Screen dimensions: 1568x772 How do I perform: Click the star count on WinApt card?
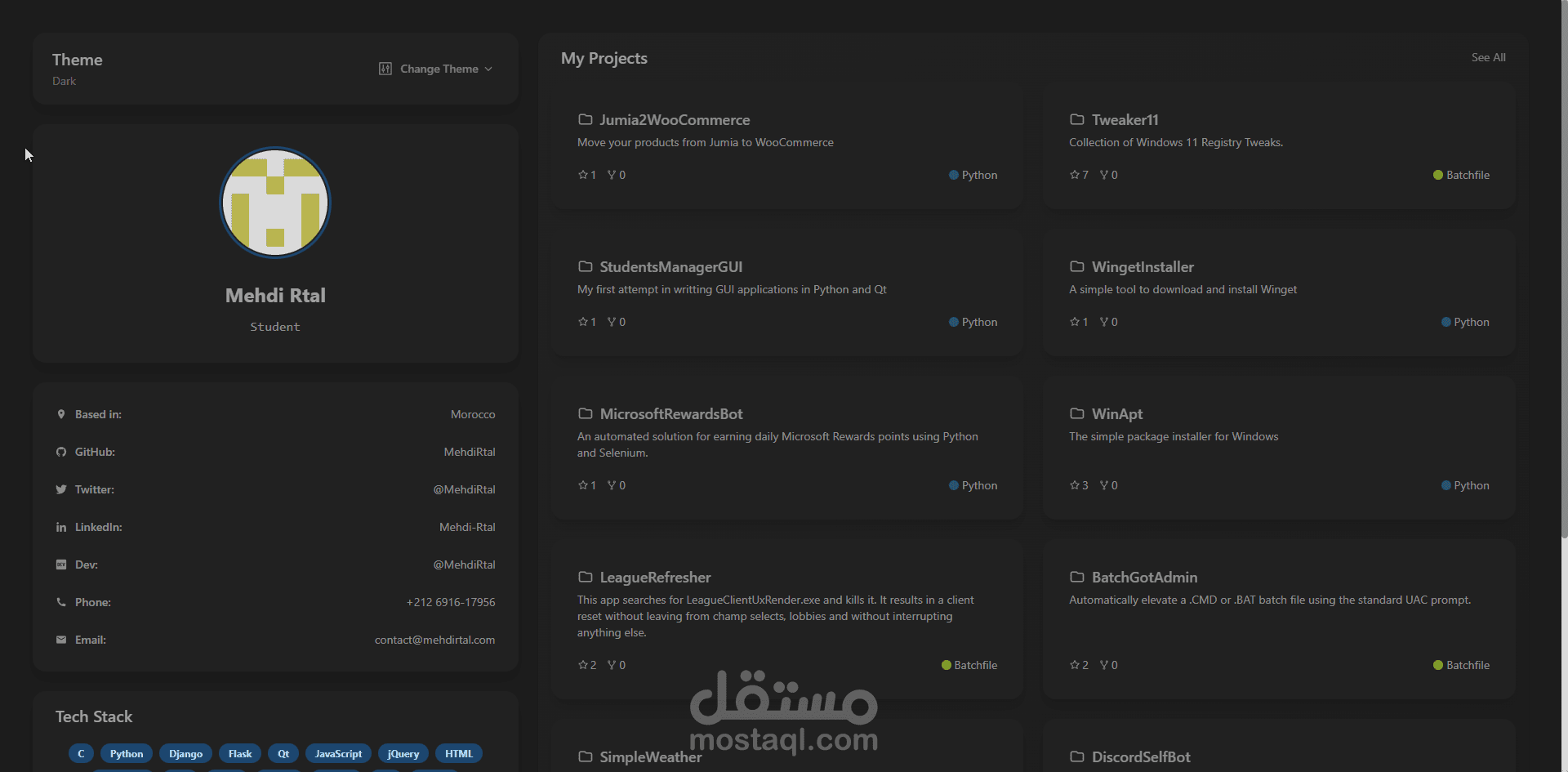(1079, 485)
